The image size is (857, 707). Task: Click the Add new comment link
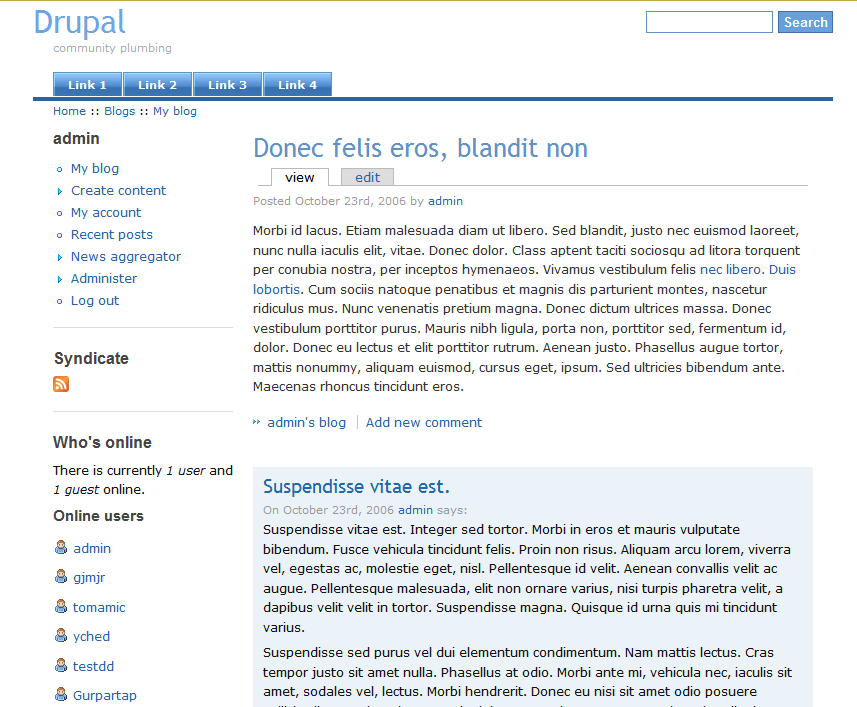[424, 423]
